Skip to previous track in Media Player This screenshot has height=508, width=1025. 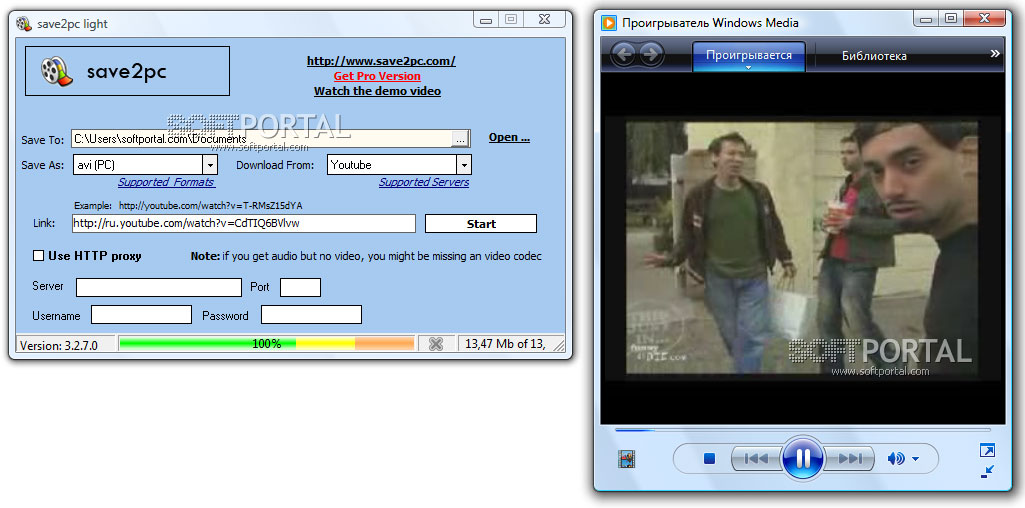(756, 459)
